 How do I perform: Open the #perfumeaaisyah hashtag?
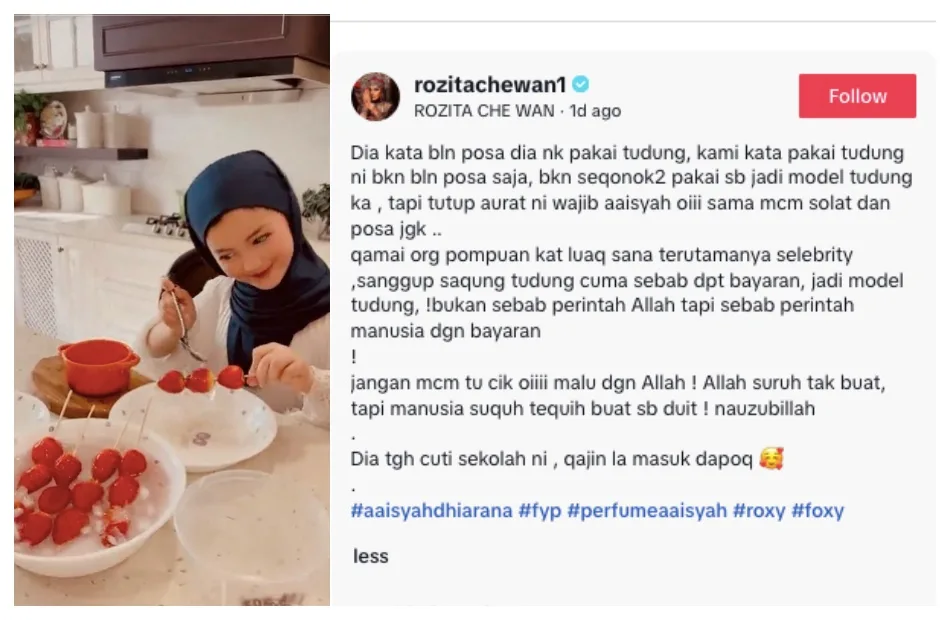point(647,511)
